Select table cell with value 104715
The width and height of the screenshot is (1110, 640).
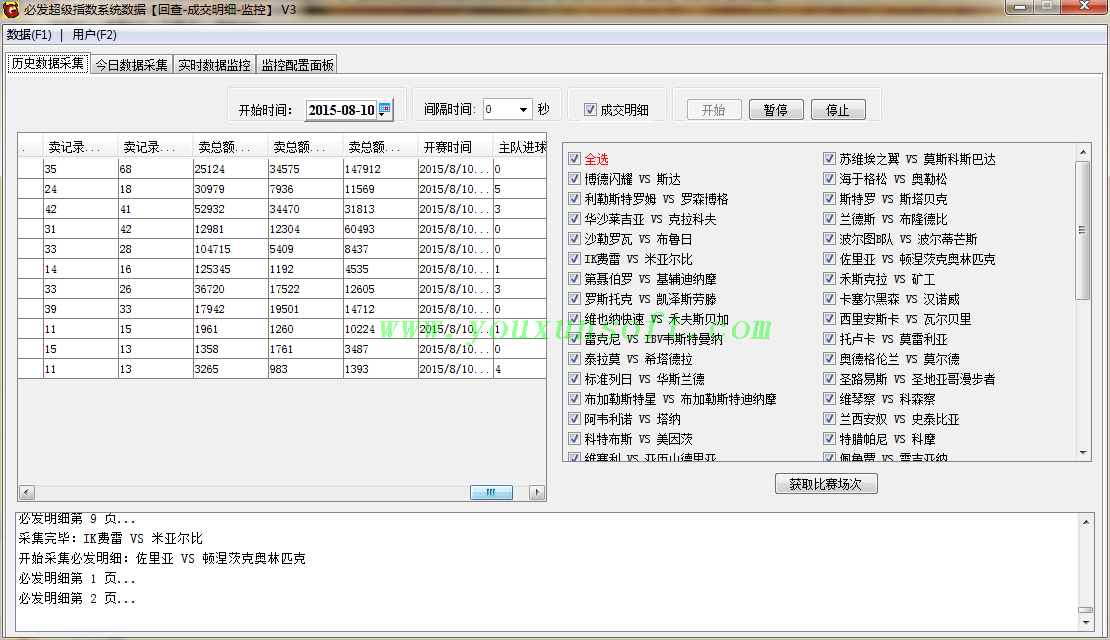click(230, 249)
